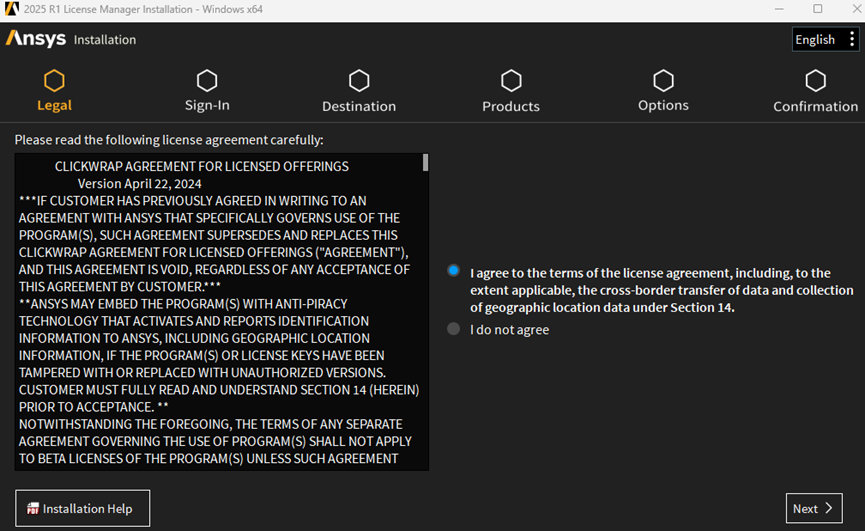Click the Next button

click(814, 508)
